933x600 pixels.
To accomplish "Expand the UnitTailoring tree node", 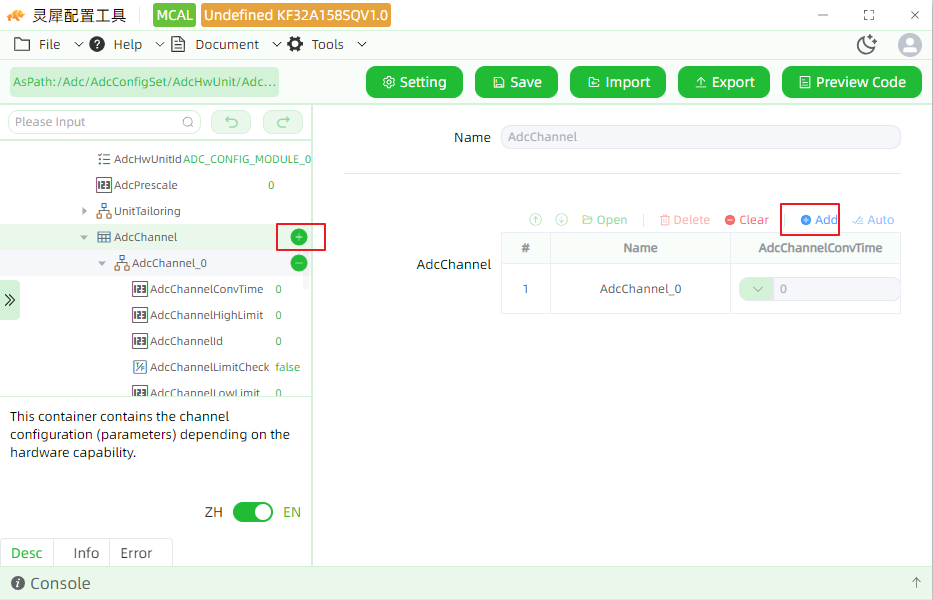I will point(84,211).
